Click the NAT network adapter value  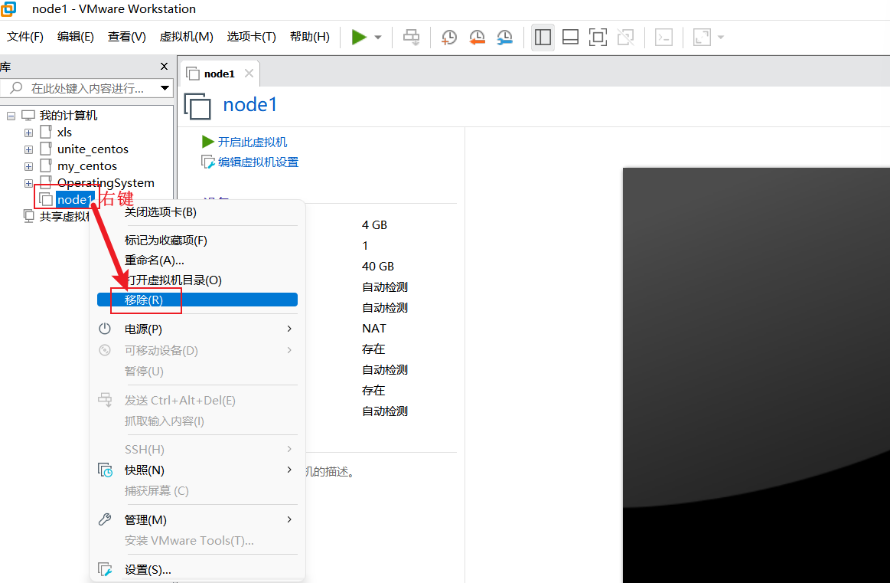(374, 328)
